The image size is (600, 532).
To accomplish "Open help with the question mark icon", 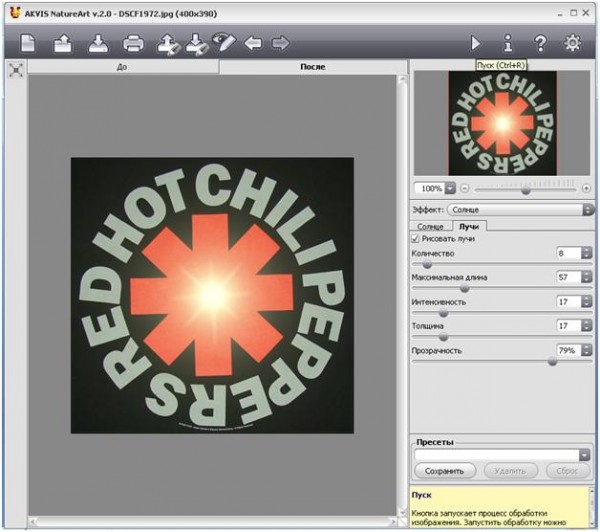I will pyautogui.click(x=540, y=43).
